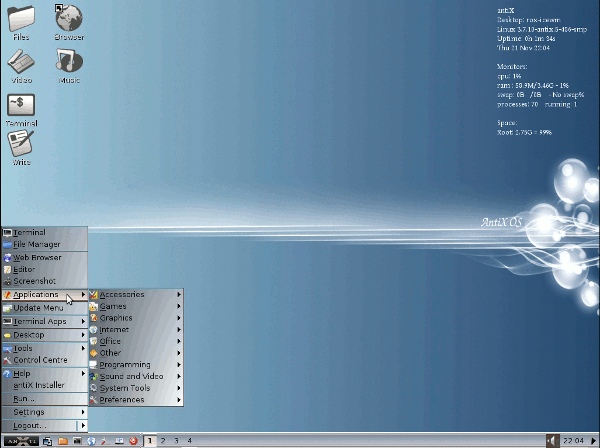The width and height of the screenshot is (600, 448).
Task: Launch antiX Installer from the menu
Action: (x=45, y=385)
